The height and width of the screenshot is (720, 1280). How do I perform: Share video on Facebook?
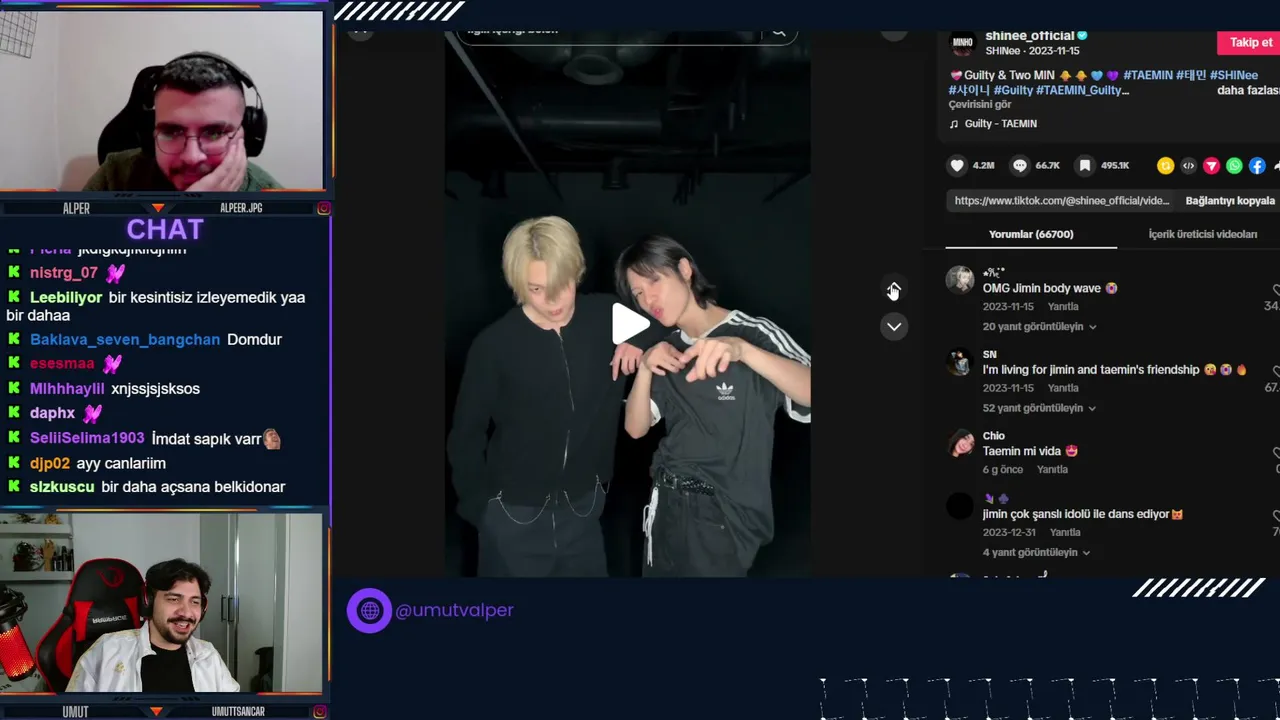[1257, 166]
